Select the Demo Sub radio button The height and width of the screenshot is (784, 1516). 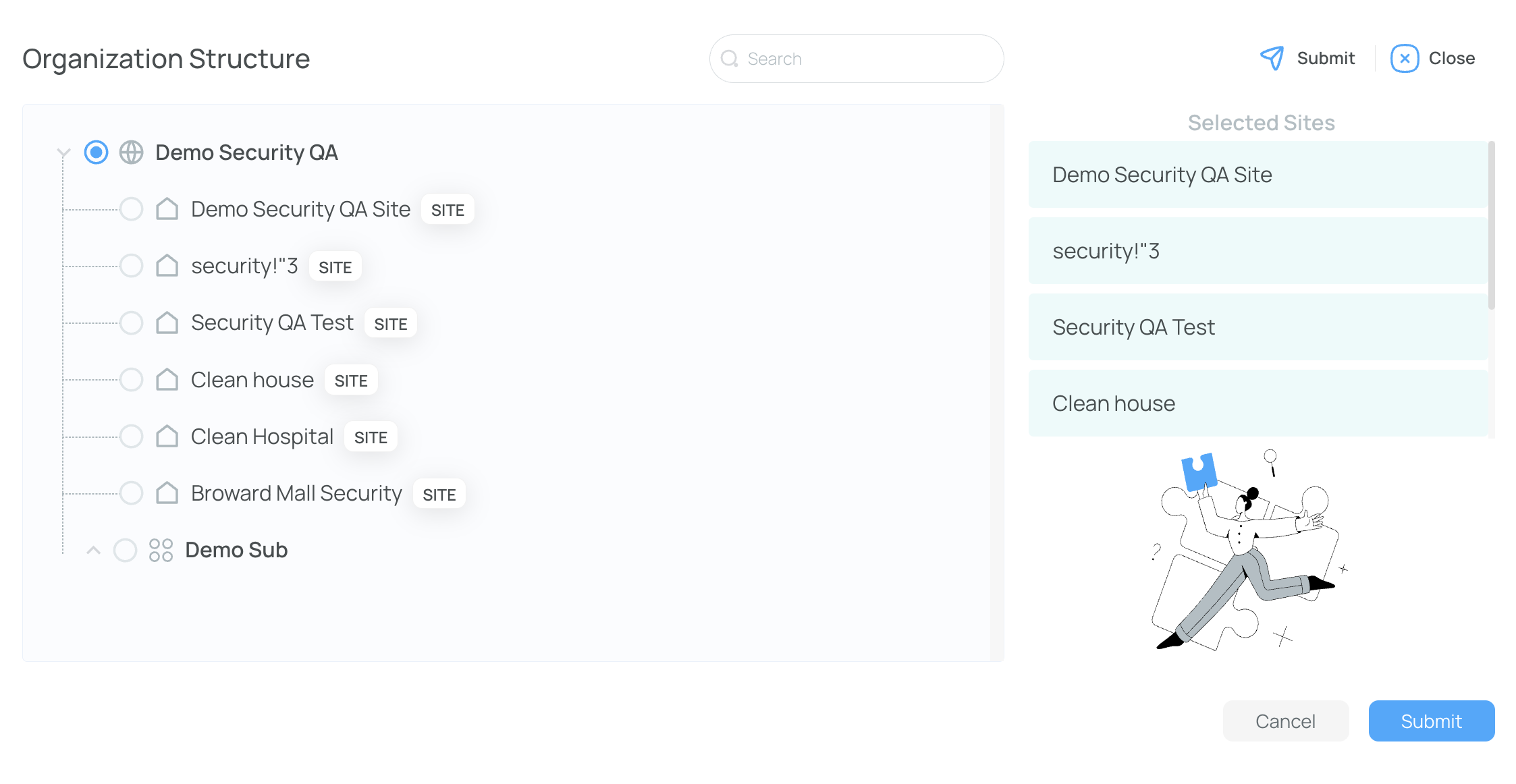tap(125, 550)
